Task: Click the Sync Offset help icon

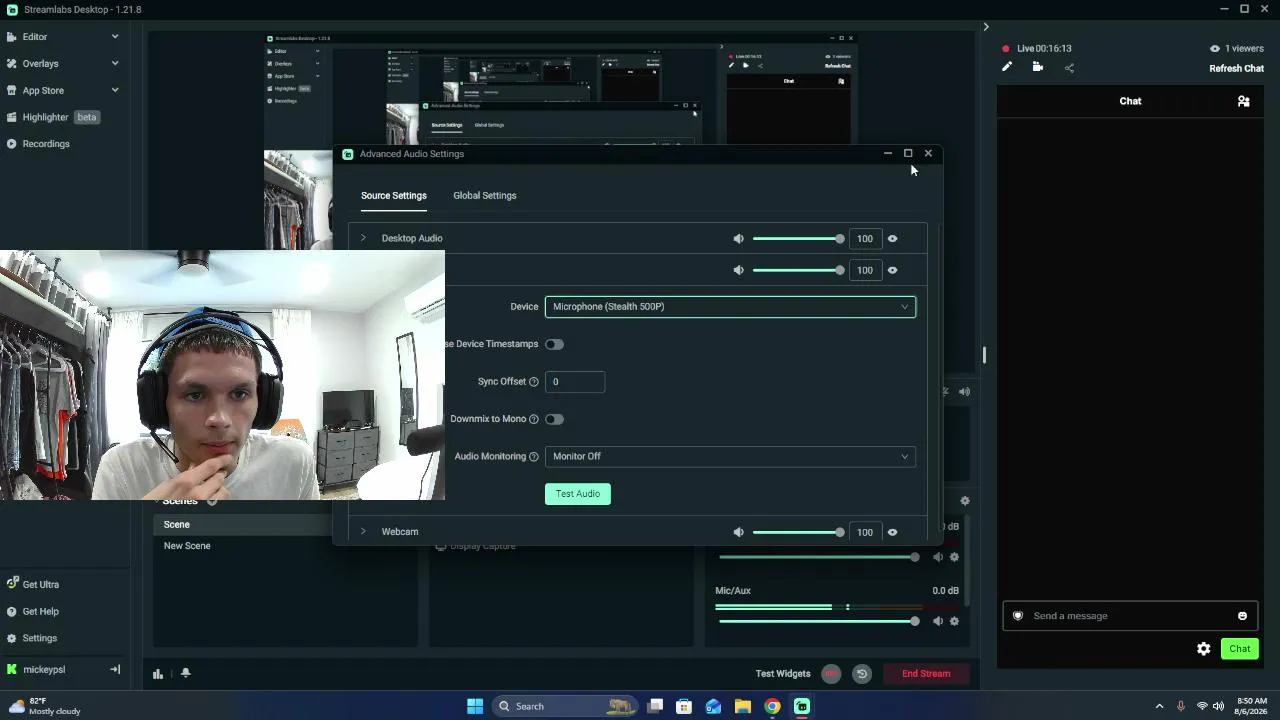Action: [533, 382]
